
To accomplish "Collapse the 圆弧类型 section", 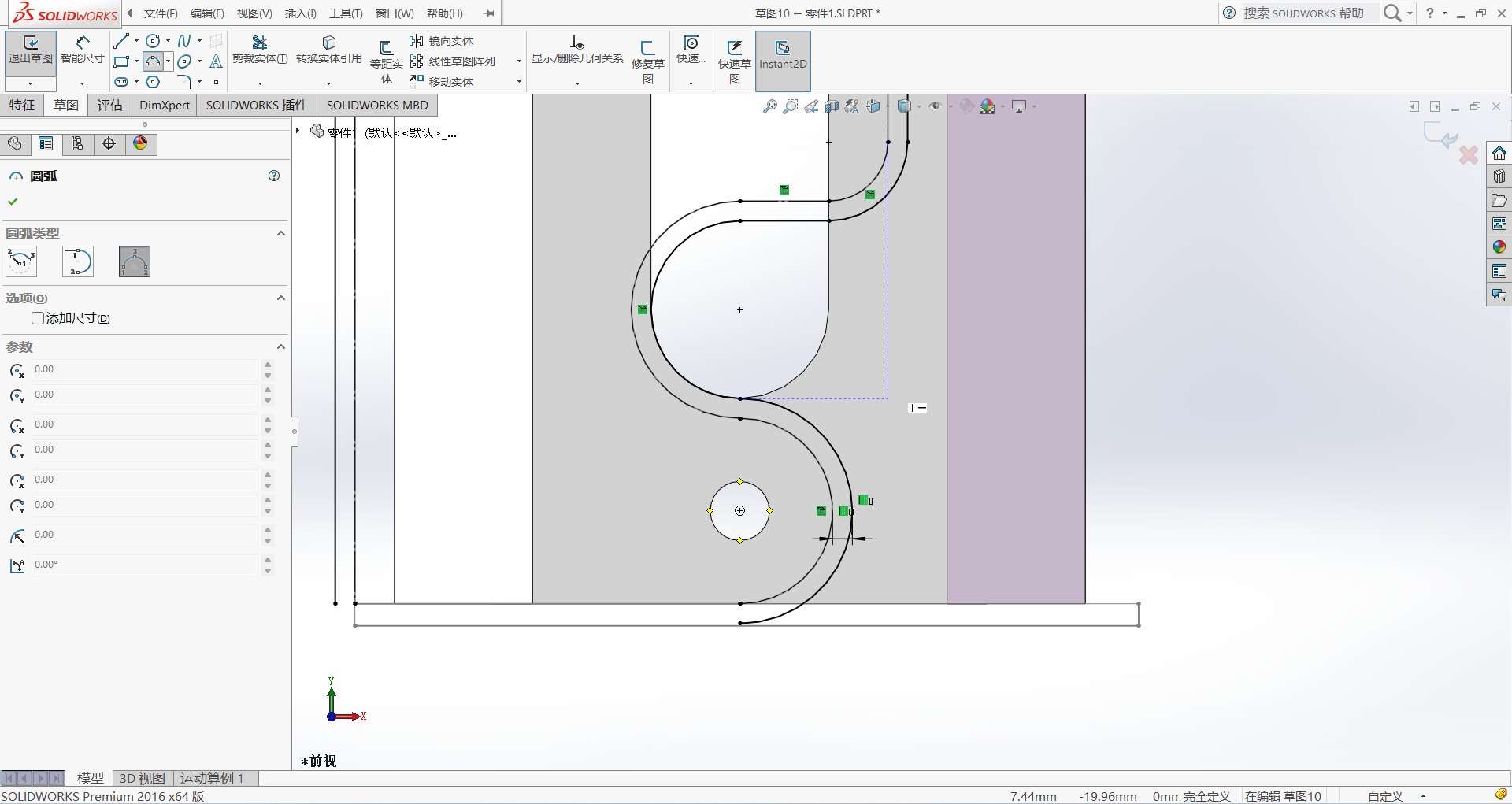I will coord(280,233).
